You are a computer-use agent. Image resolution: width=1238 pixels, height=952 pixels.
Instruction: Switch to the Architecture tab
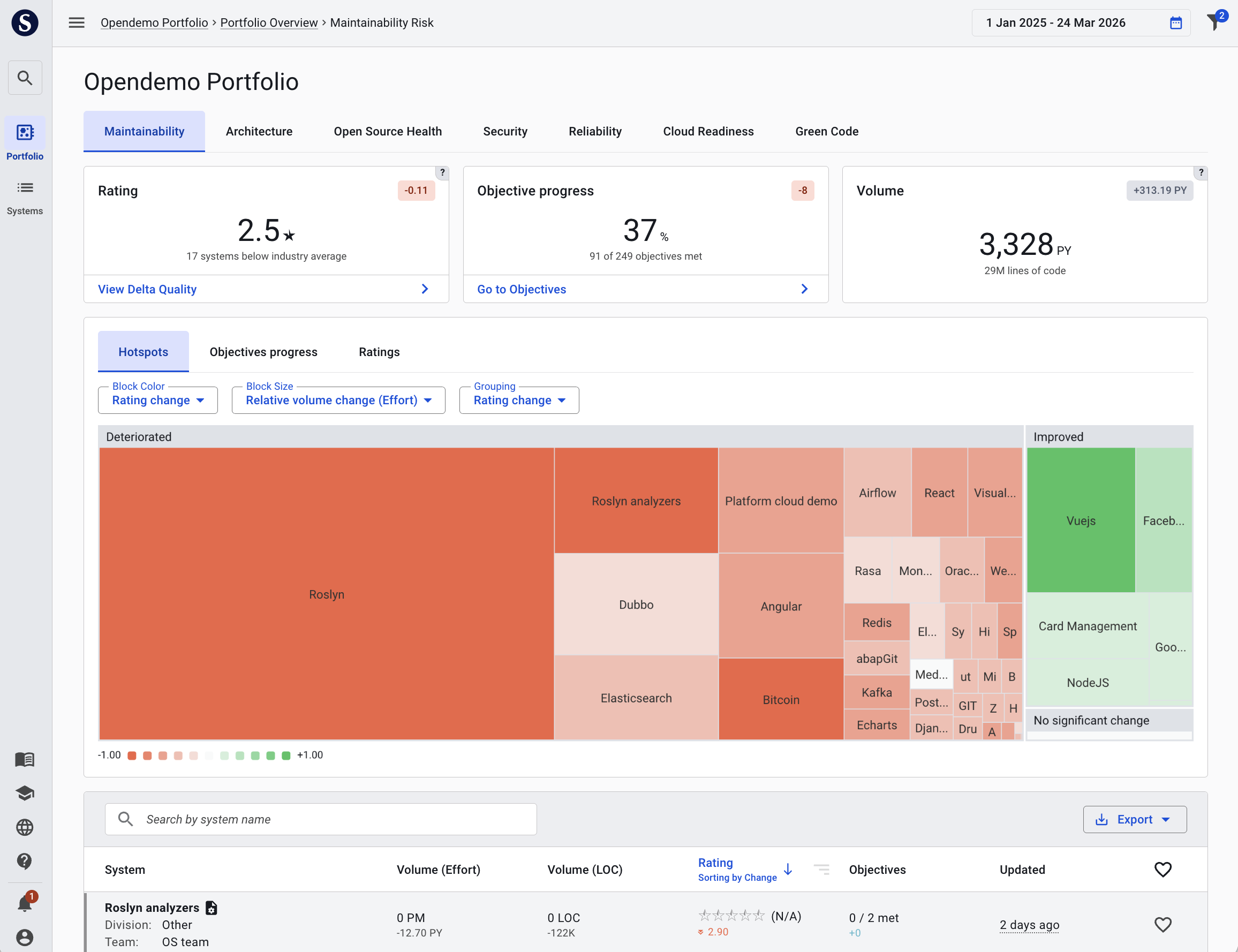(259, 132)
